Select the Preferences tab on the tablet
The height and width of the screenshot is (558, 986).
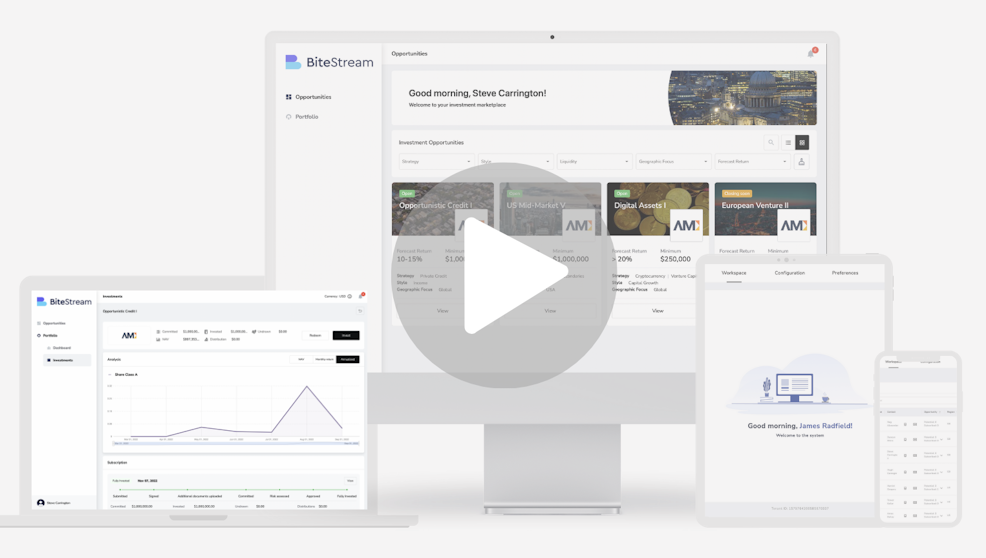(845, 273)
